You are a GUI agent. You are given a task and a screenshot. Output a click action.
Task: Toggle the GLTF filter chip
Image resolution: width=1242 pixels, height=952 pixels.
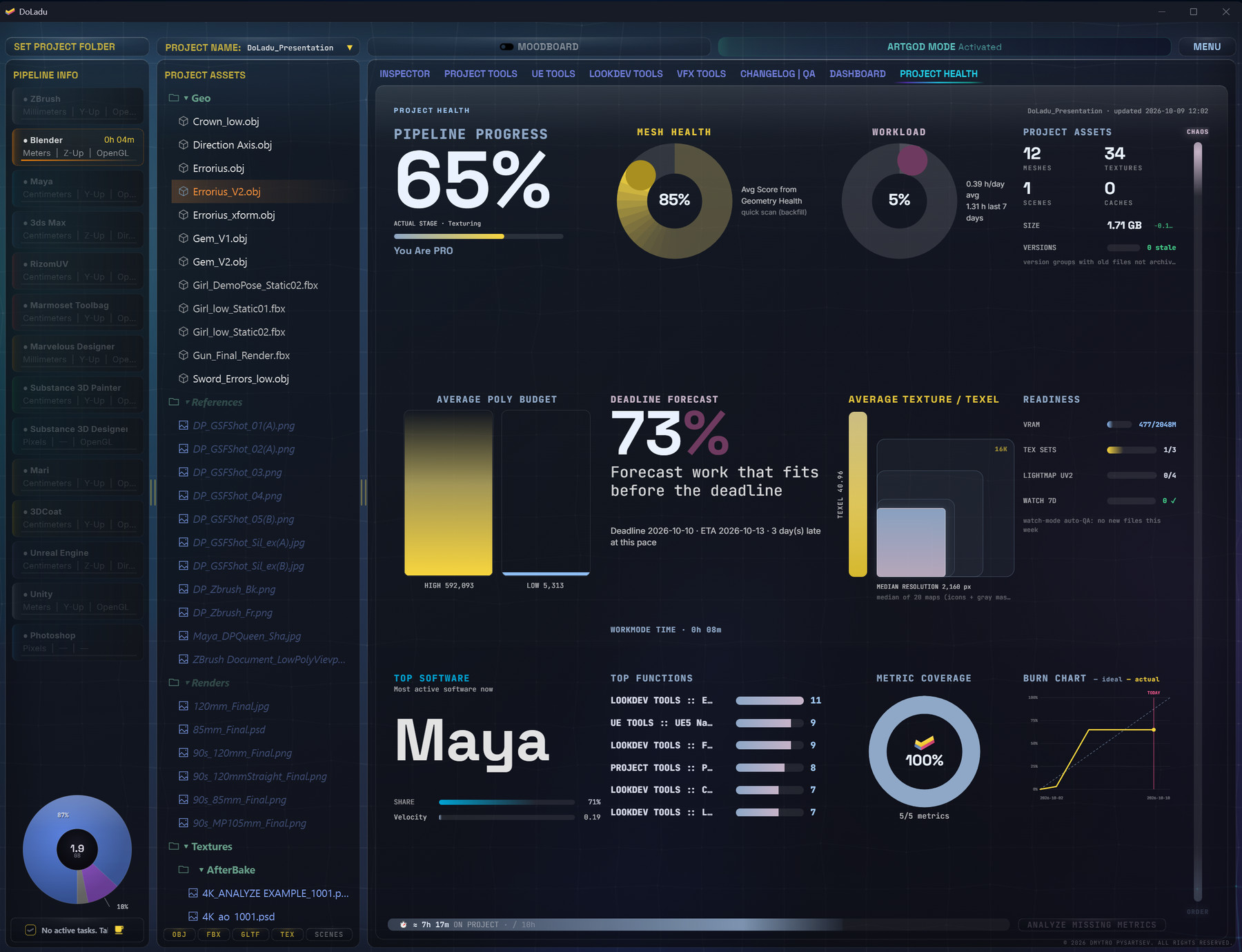coord(250,935)
